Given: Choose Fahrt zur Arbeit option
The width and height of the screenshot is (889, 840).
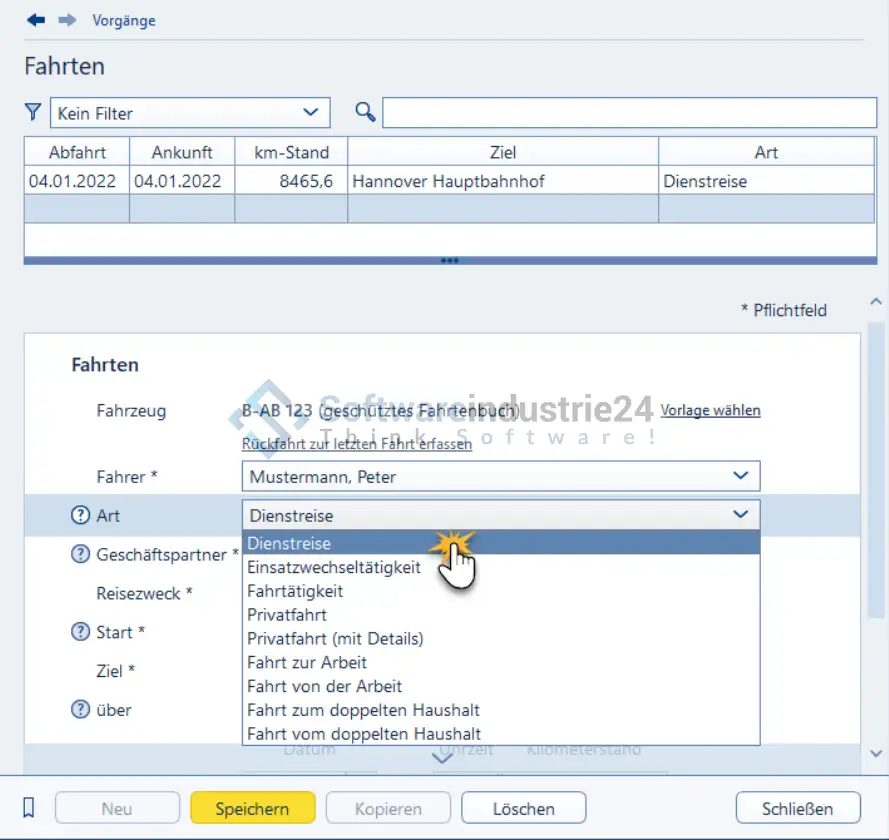Looking at the screenshot, I should point(307,662).
